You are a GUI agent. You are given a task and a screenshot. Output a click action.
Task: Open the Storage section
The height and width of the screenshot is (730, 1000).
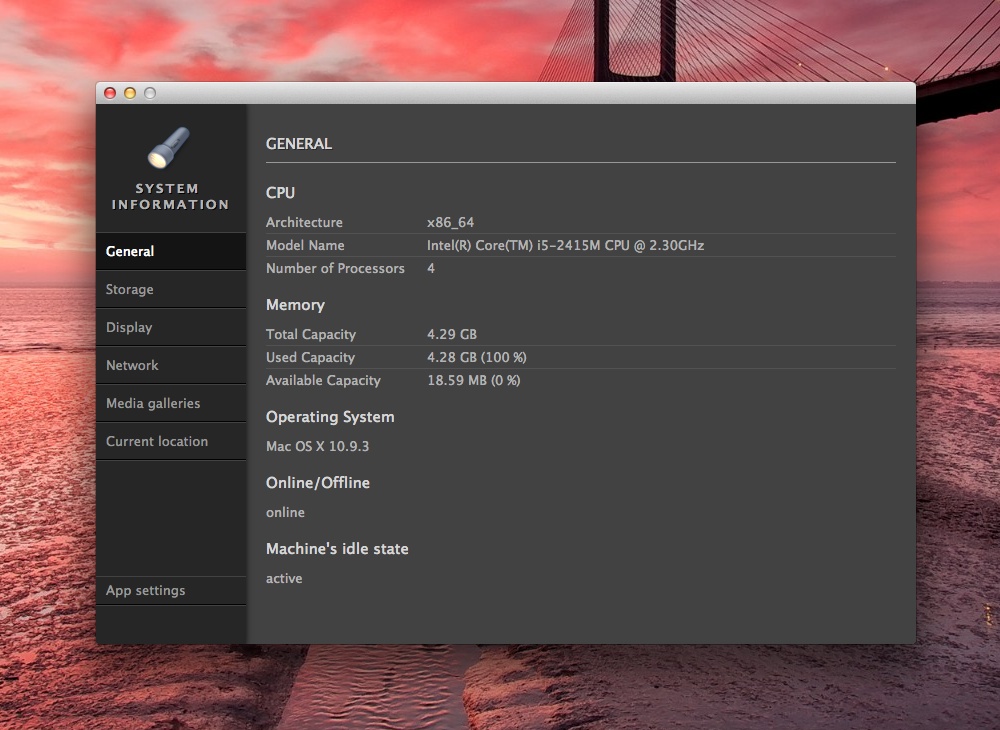click(171, 289)
